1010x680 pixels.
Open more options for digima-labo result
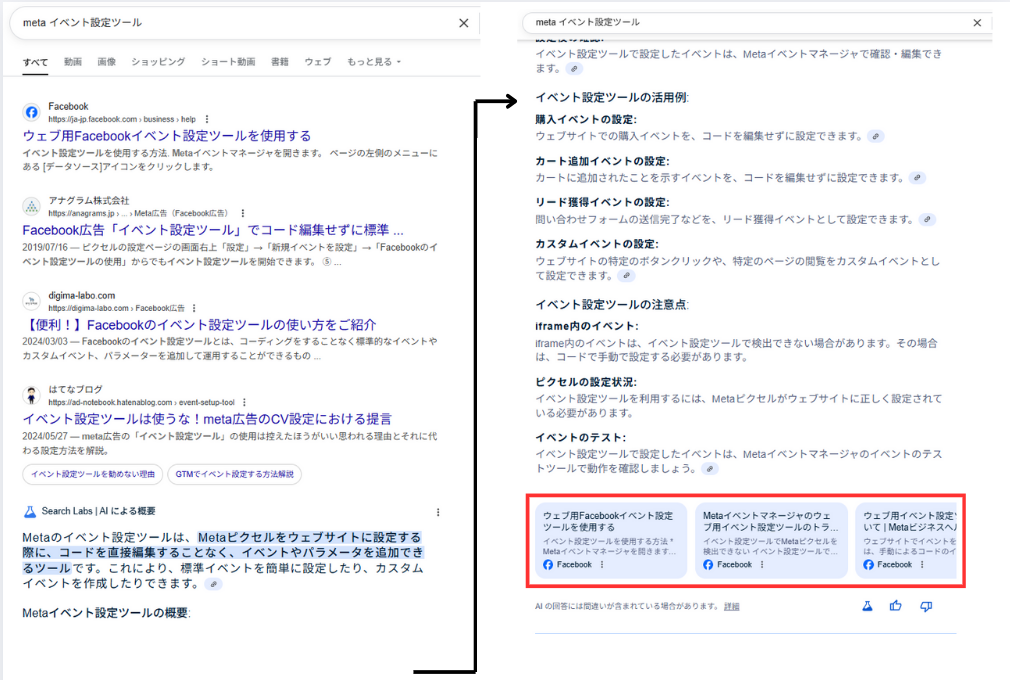point(194,308)
